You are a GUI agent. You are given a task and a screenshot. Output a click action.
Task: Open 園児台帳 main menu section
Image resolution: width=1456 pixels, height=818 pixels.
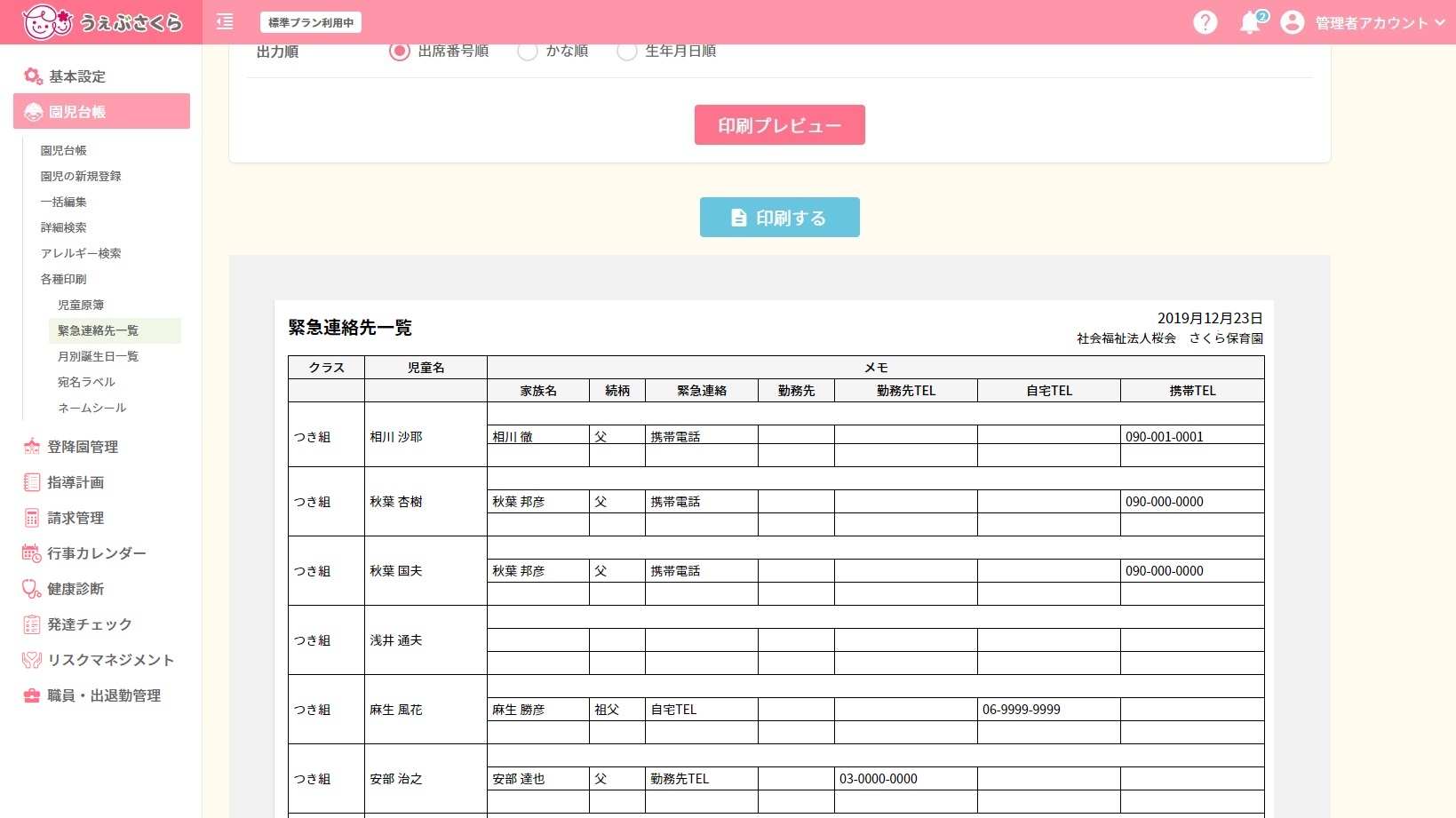pyautogui.click(x=101, y=111)
